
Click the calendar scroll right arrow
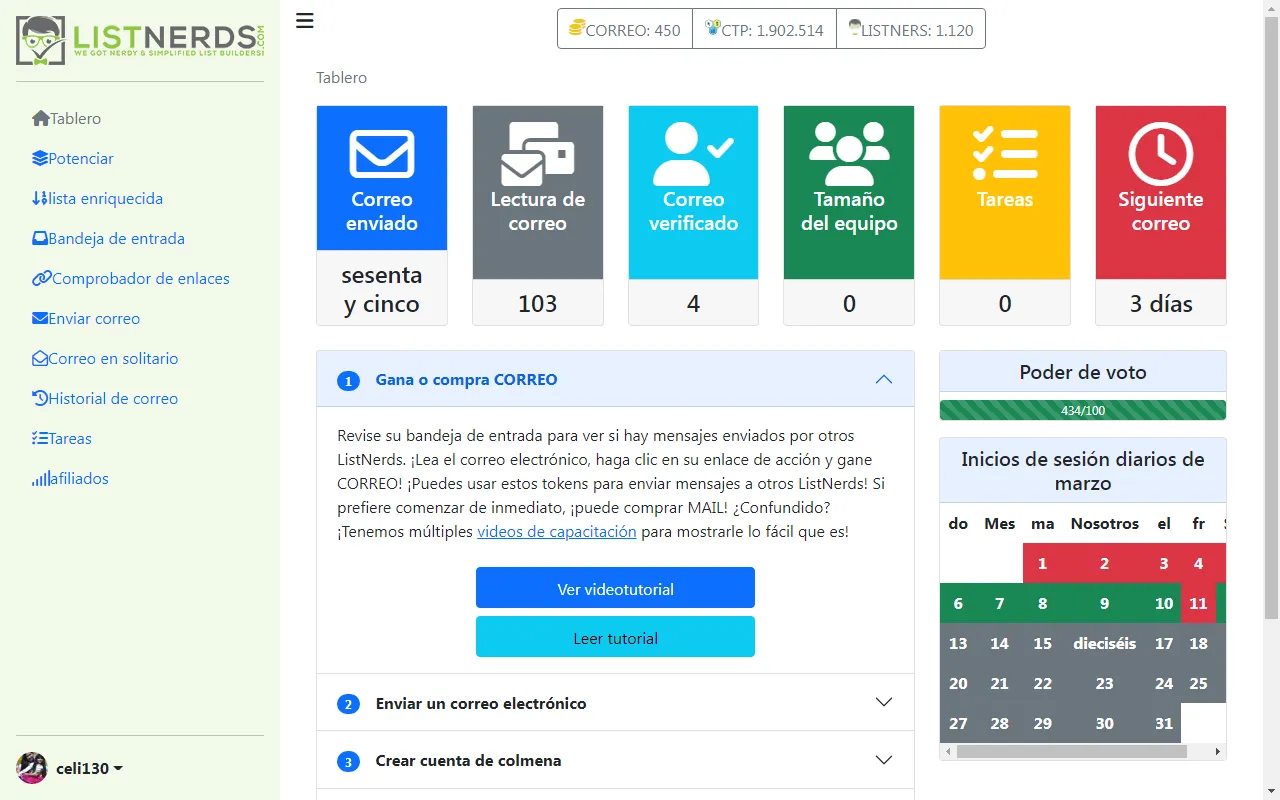[1218, 751]
